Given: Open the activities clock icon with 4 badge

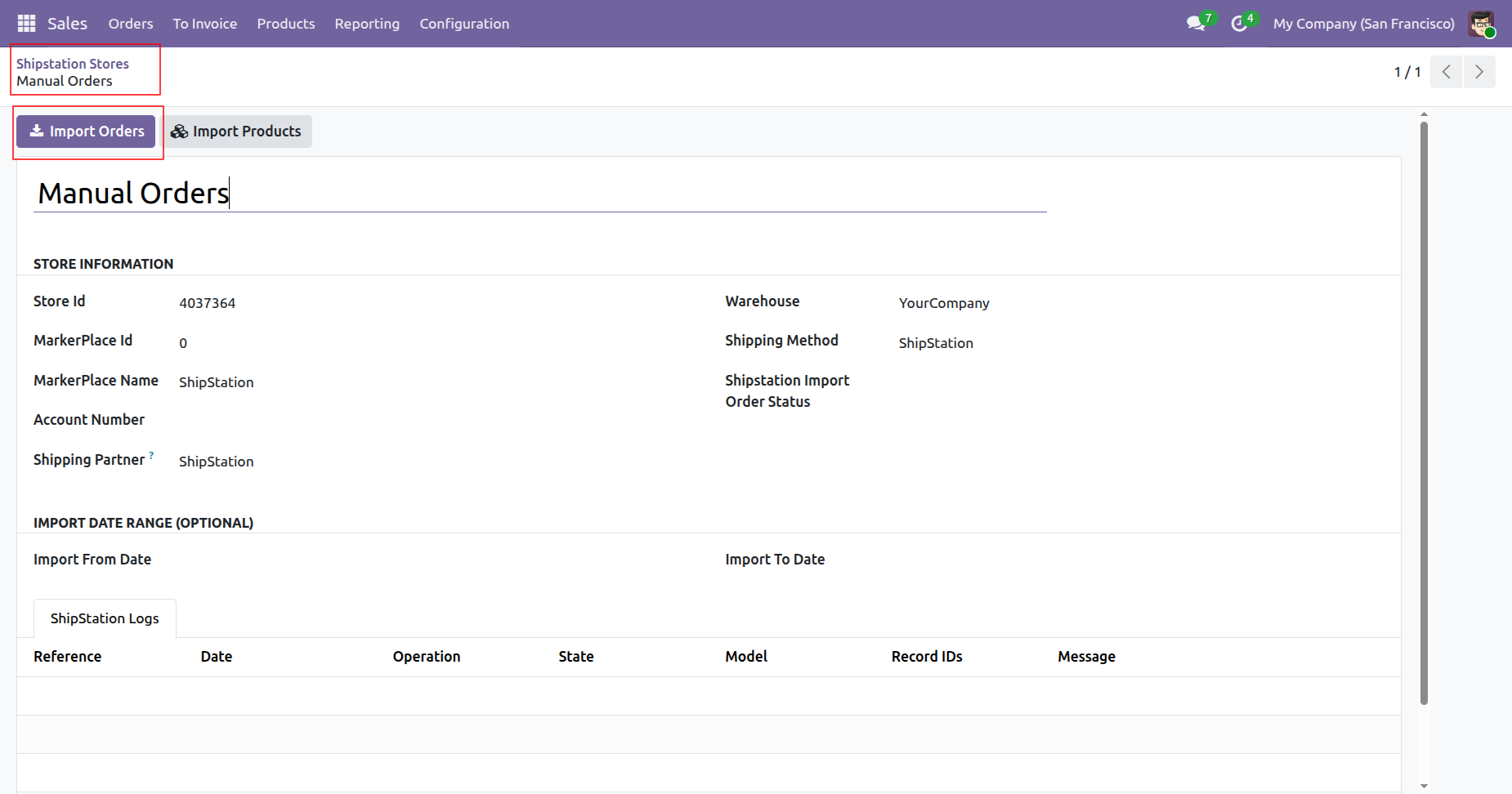Looking at the screenshot, I should tap(1243, 22).
